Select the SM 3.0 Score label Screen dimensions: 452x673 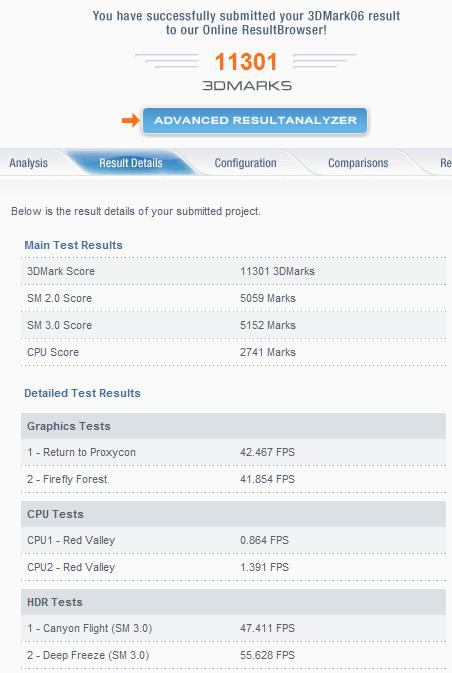[59, 325]
